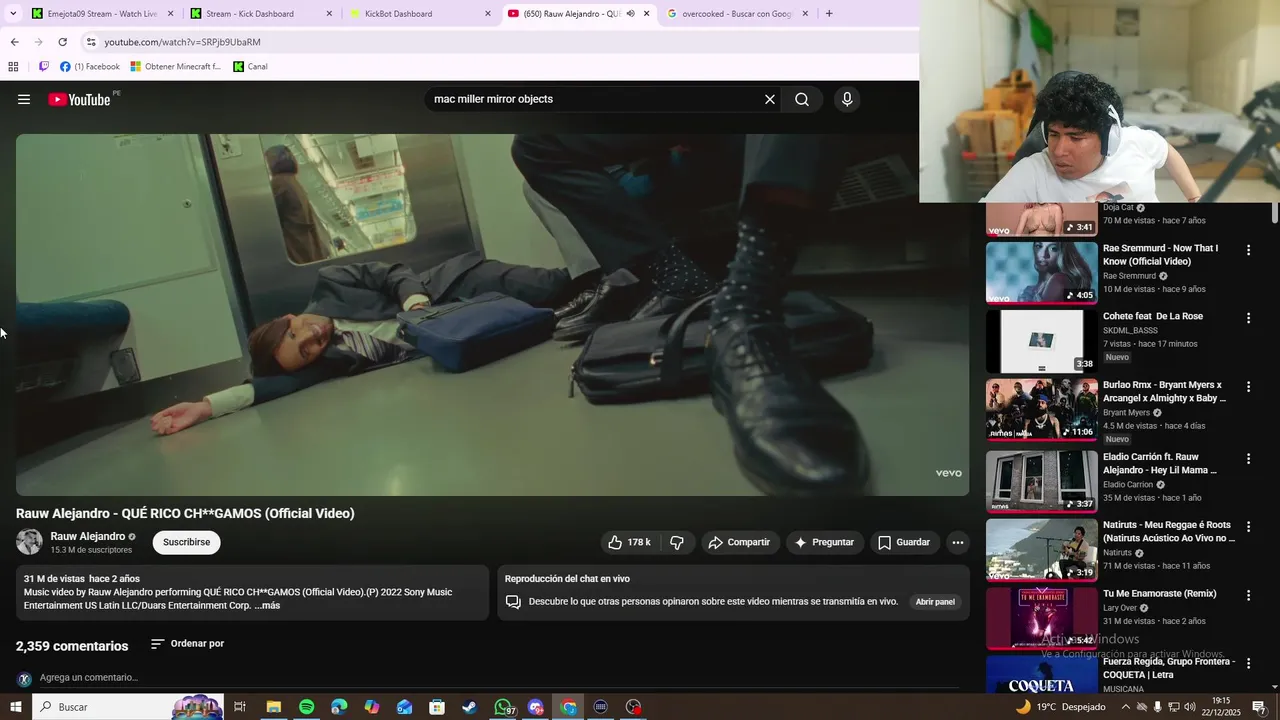Open options for 'Fuerza Regida, Grupo Frontera - COQUETA'
1280x720 pixels.
pos(1248,664)
